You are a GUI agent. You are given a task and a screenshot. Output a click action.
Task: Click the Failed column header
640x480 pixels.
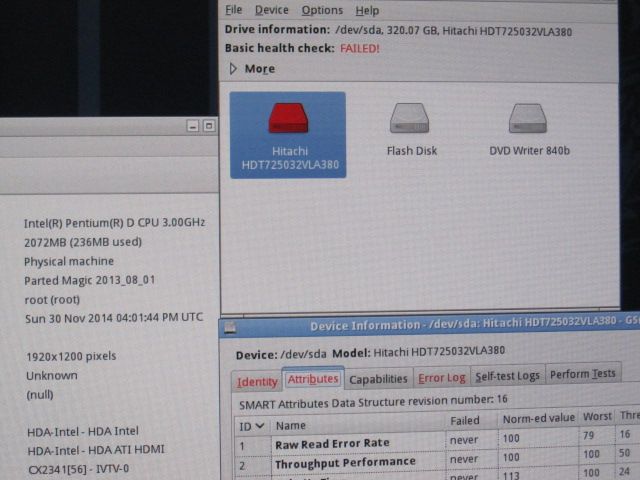pyautogui.click(x=471, y=420)
